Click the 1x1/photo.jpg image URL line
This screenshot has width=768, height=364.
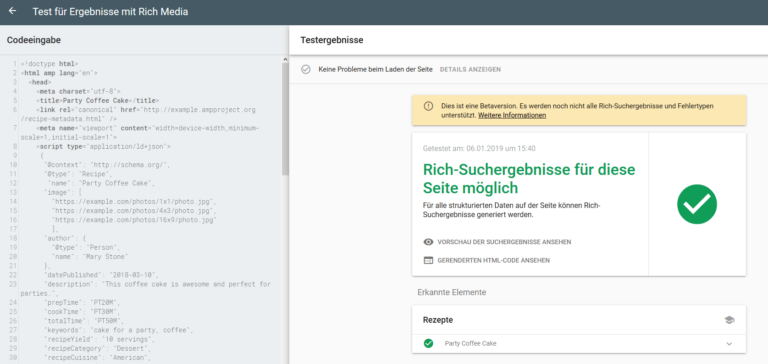pyautogui.click(x=134, y=201)
